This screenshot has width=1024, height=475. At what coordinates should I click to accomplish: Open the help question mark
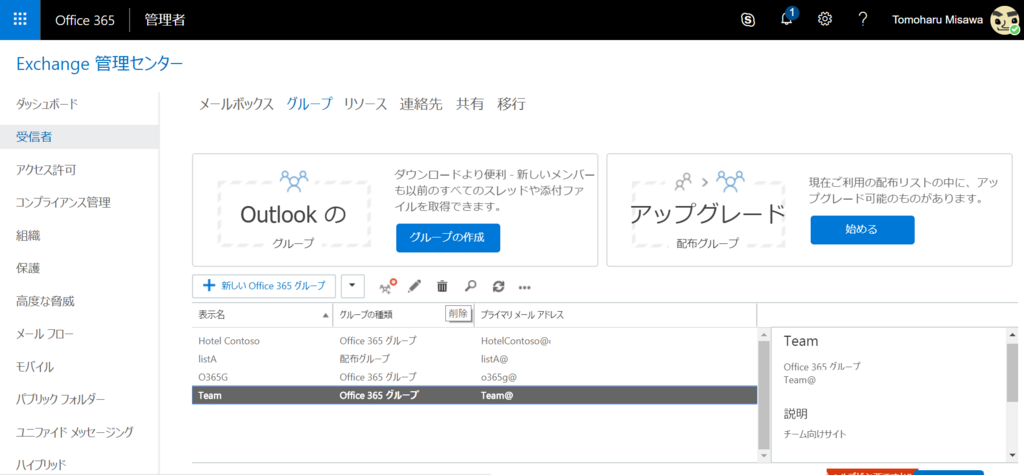click(863, 20)
